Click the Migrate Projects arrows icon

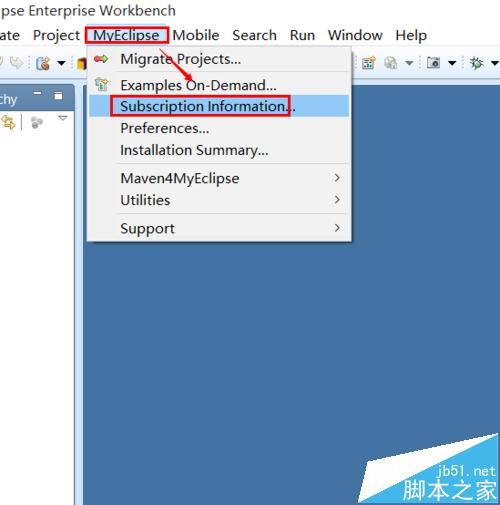(101, 59)
